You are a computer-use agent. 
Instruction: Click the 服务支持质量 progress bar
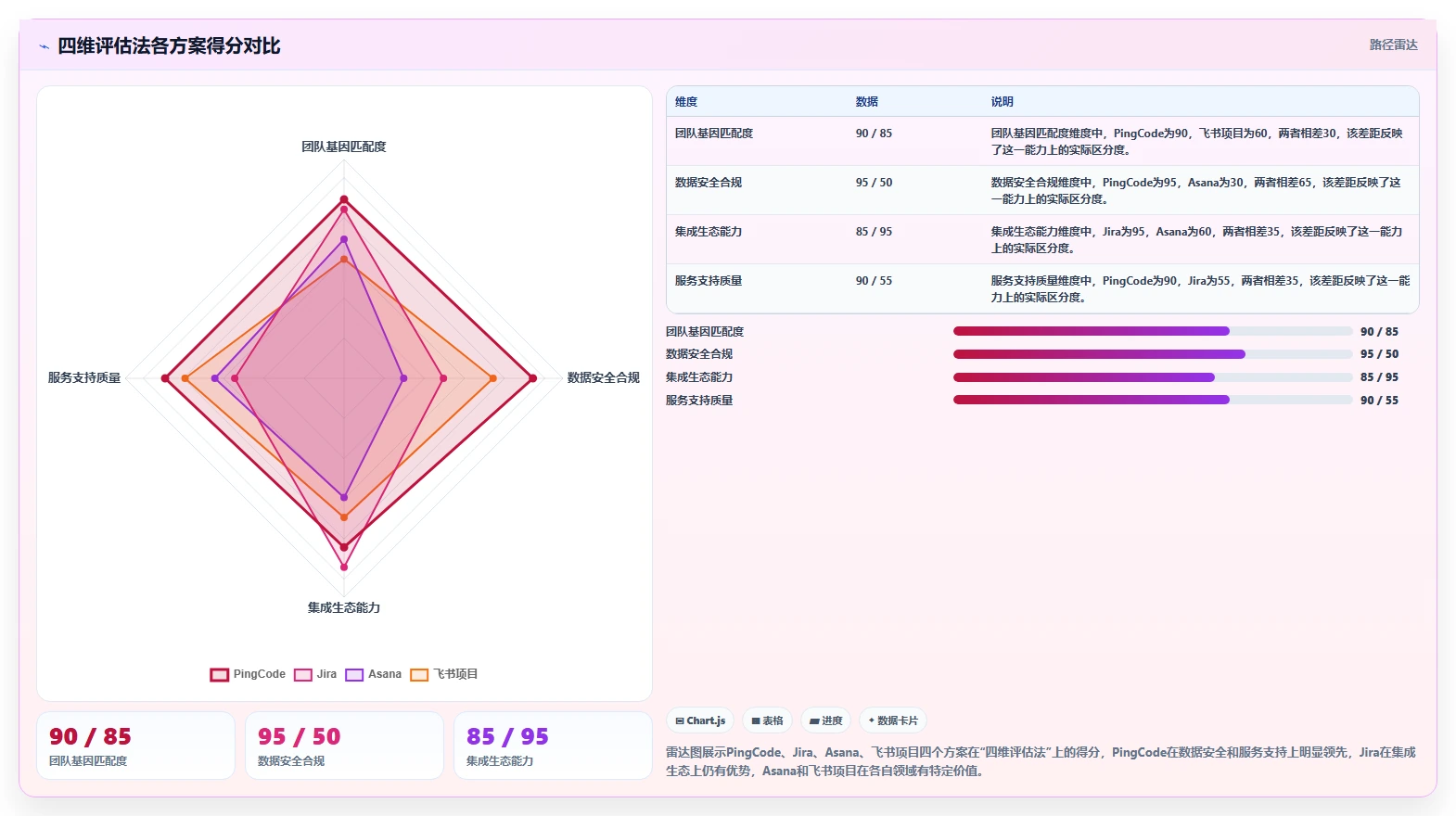pyautogui.click(x=1153, y=400)
